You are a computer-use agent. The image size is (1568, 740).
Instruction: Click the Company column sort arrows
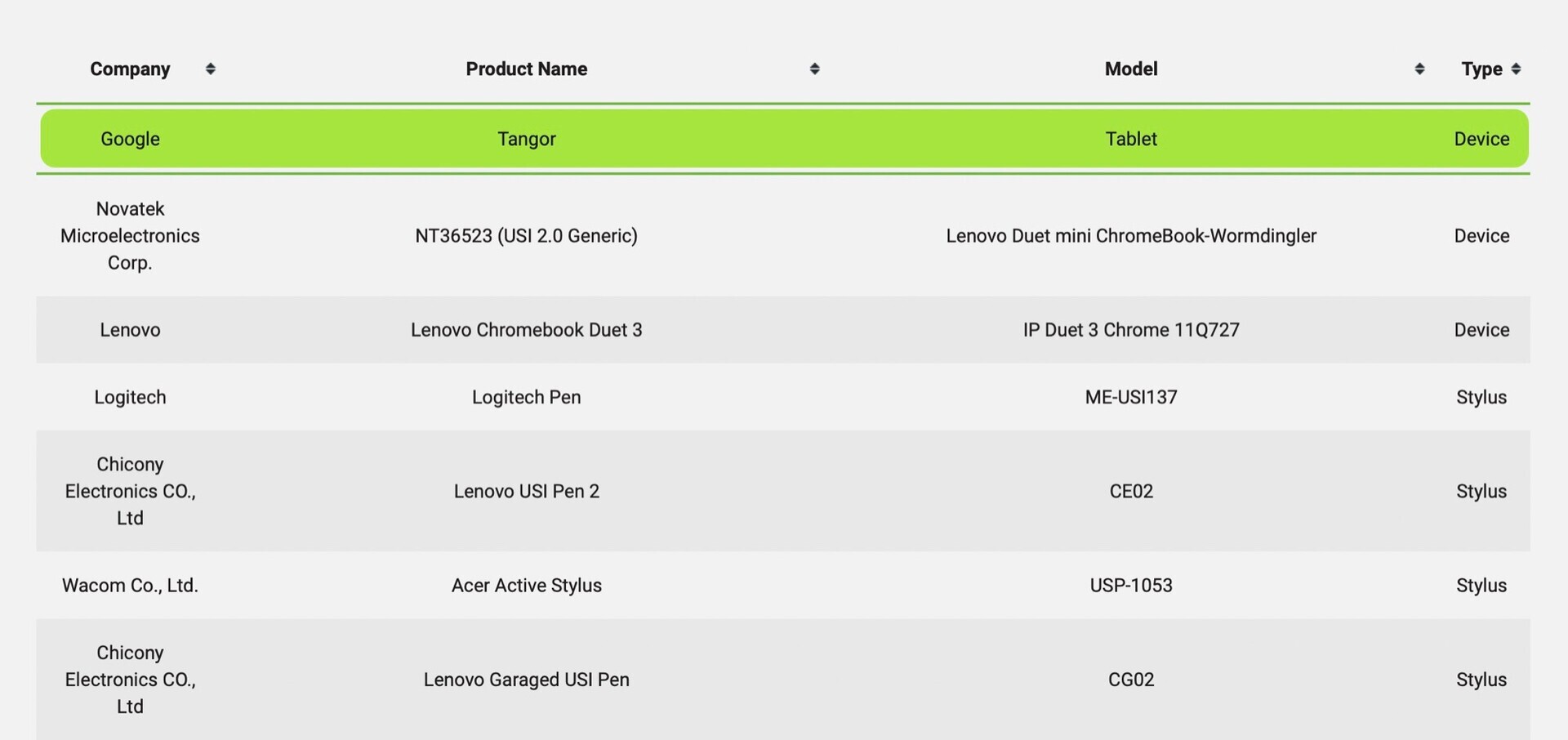[x=210, y=69]
